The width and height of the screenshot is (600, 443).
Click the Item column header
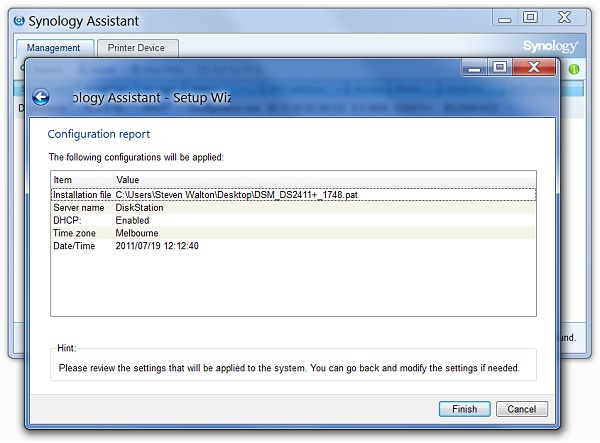coord(82,180)
